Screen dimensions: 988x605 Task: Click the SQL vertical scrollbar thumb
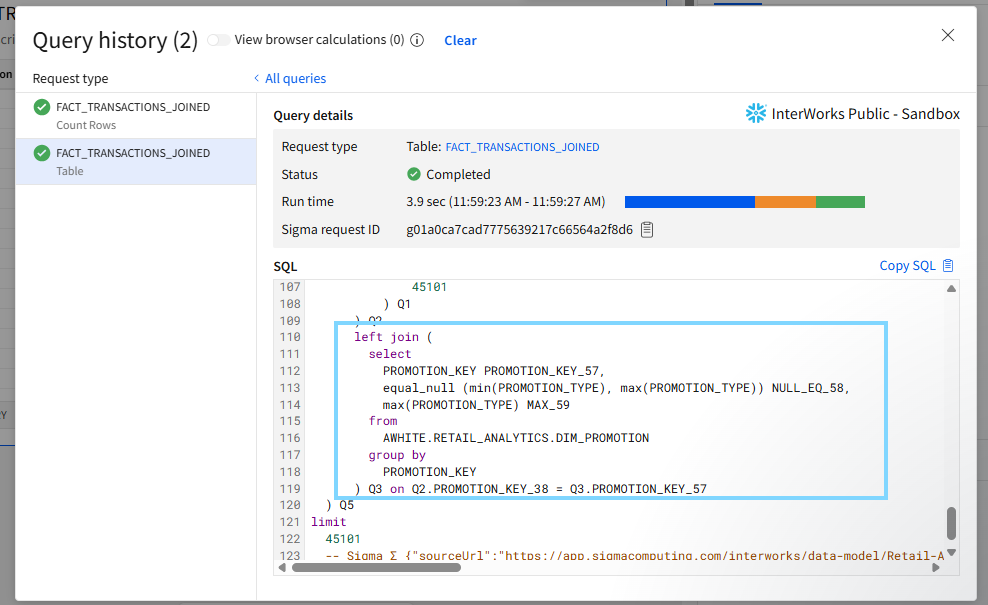pos(951,523)
